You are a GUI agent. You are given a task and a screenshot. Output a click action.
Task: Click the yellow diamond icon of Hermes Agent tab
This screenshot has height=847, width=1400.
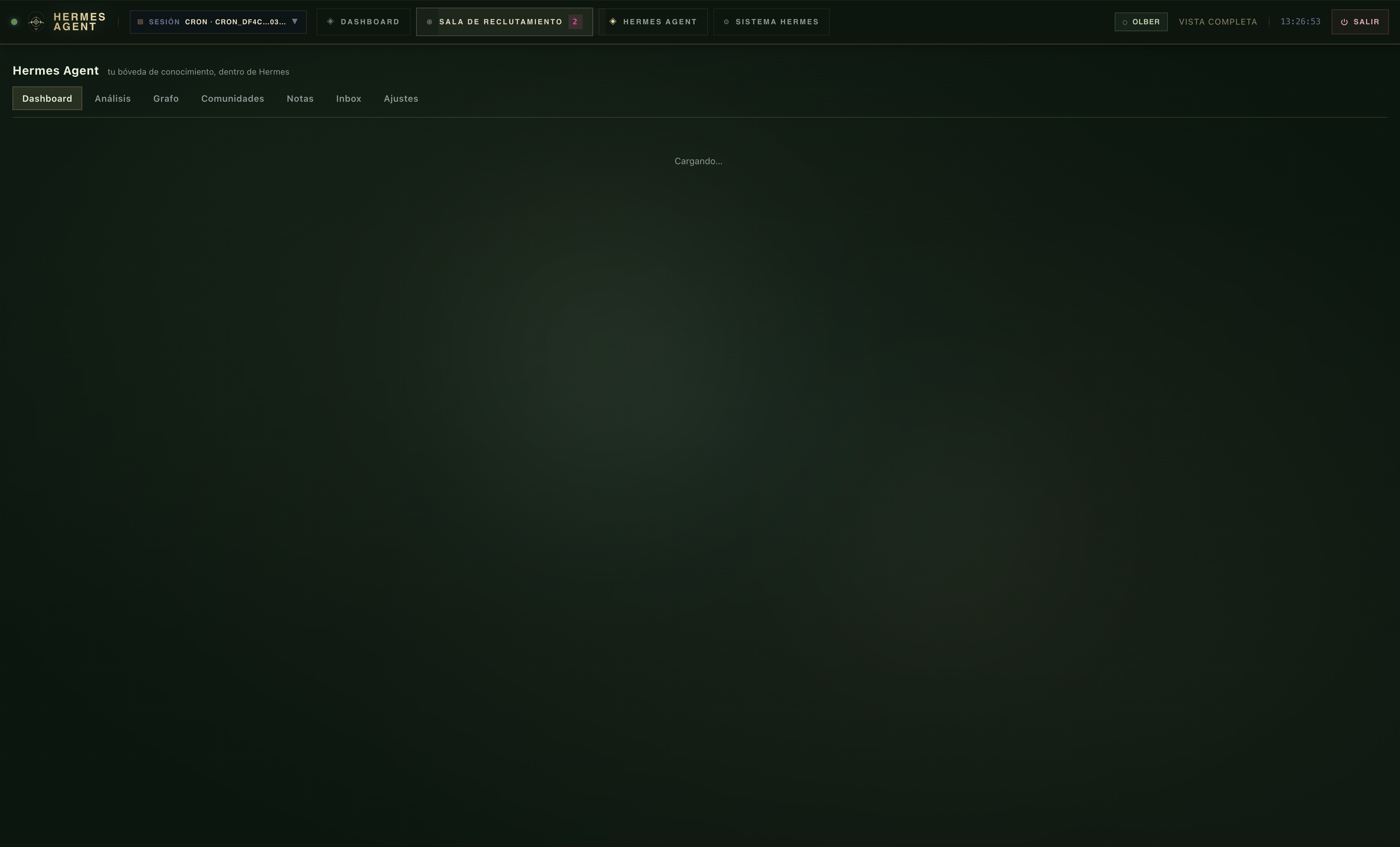(x=613, y=22)
